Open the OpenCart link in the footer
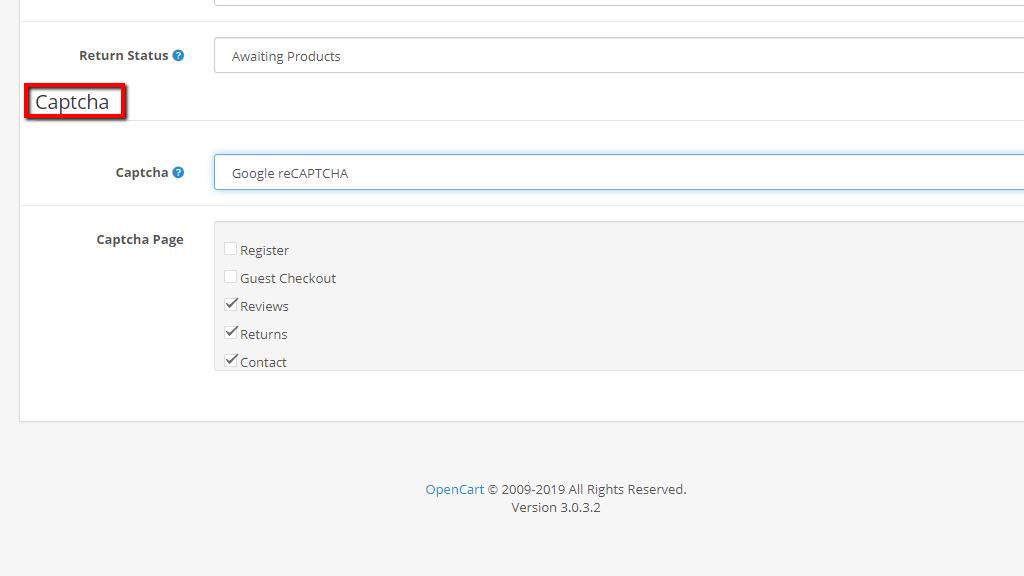1024x576 pixels. (454, 489)
